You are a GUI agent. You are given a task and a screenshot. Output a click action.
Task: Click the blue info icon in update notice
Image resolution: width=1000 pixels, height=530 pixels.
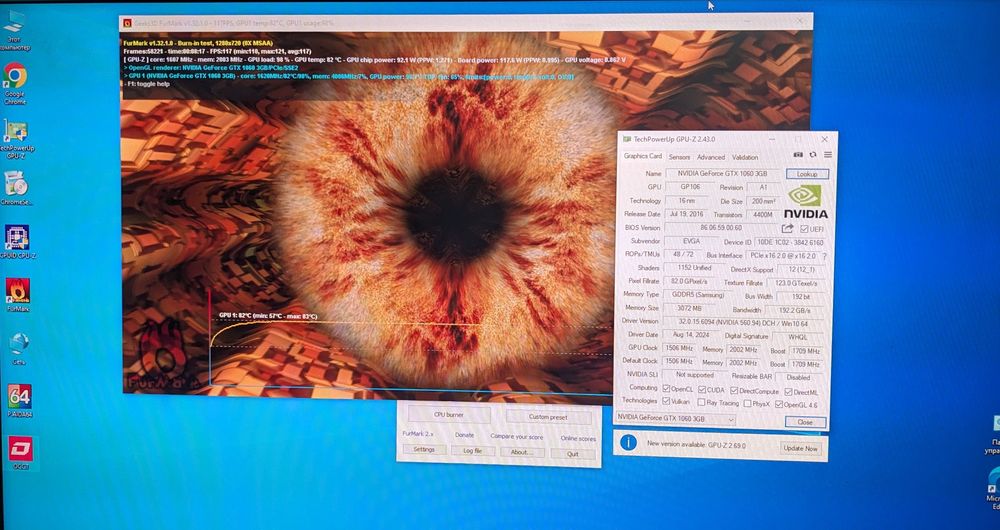point(628,443)
